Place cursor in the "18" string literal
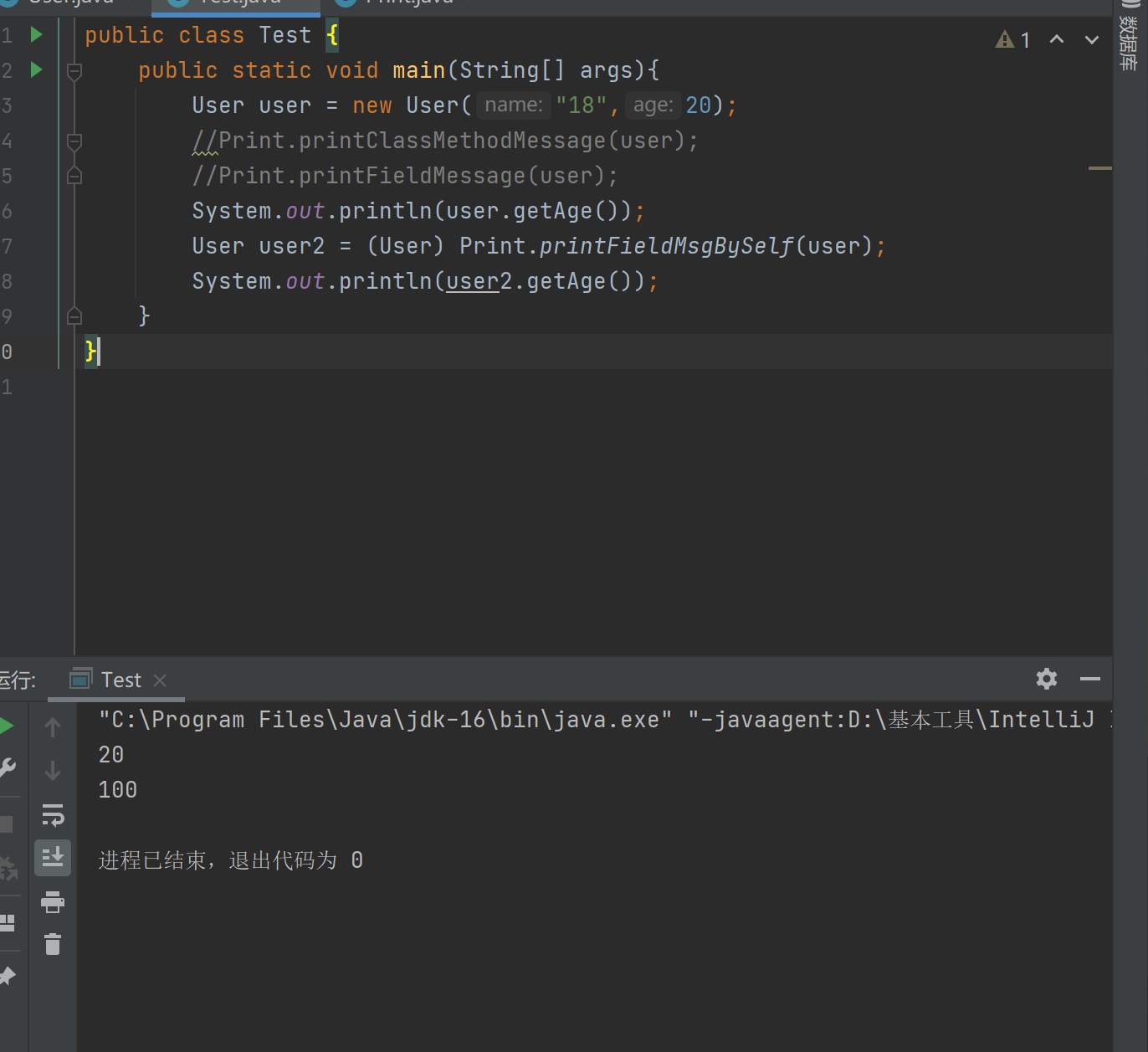 (581, 105)
